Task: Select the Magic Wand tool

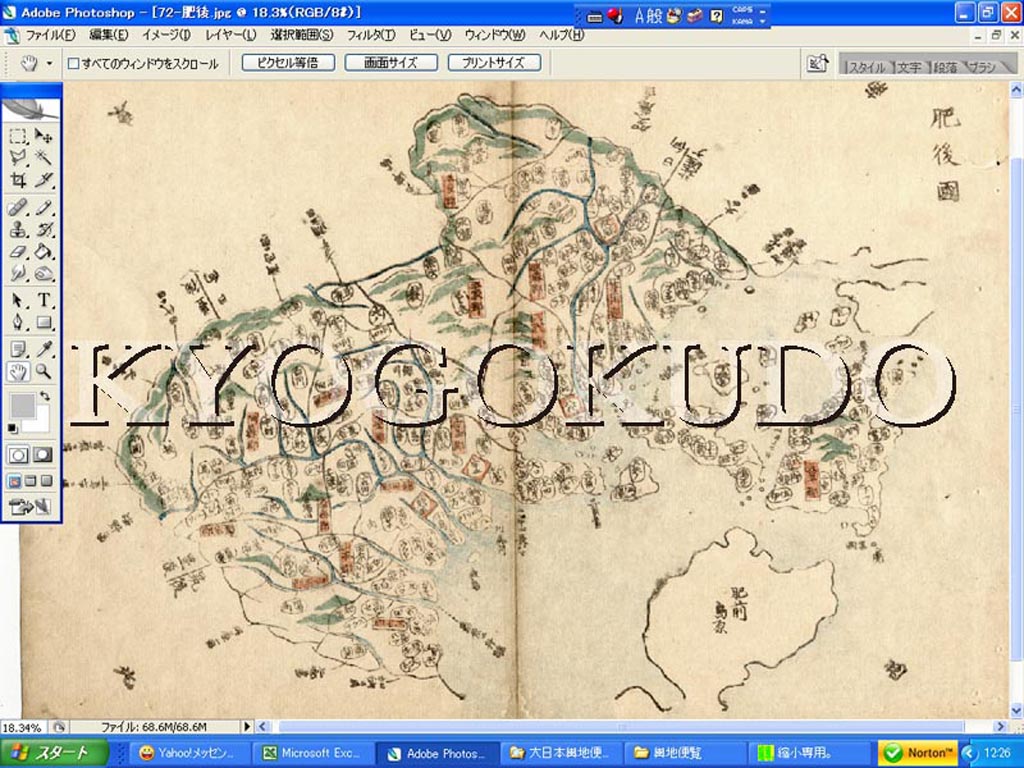Action: tap(45, 157)
